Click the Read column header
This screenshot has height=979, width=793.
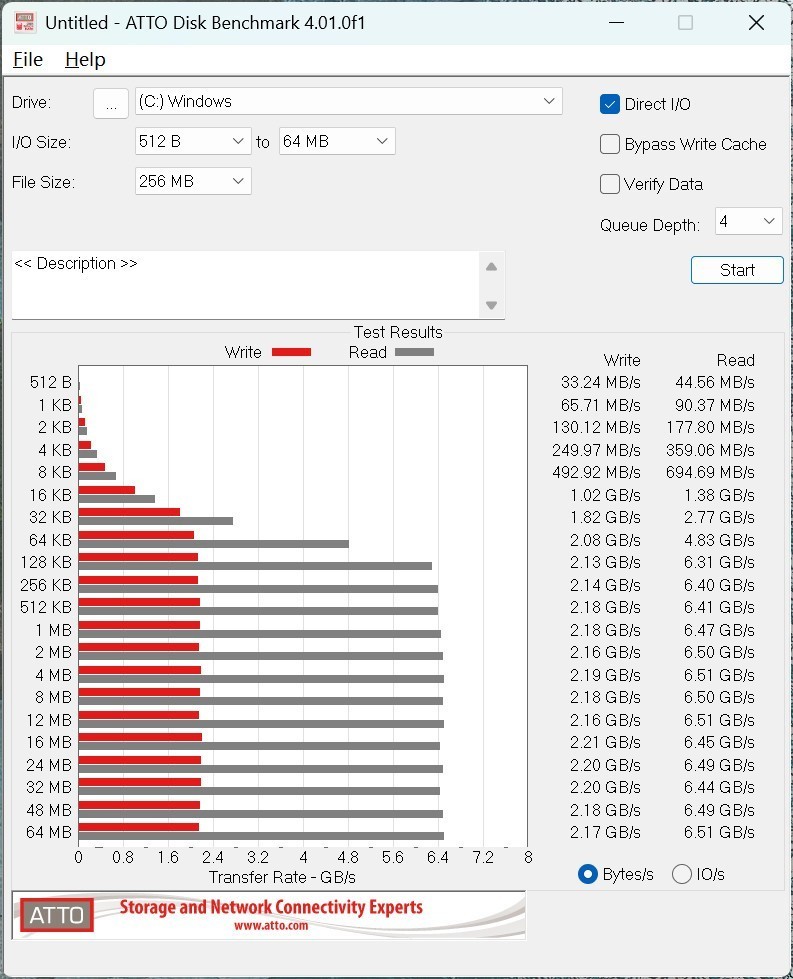tap(736, 360)
